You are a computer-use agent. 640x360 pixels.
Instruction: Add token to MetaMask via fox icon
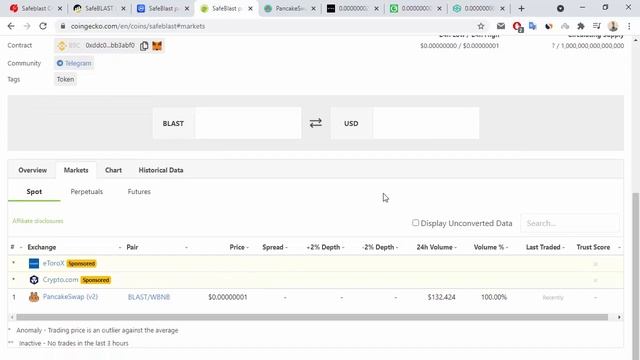click(x=157, y=46)
